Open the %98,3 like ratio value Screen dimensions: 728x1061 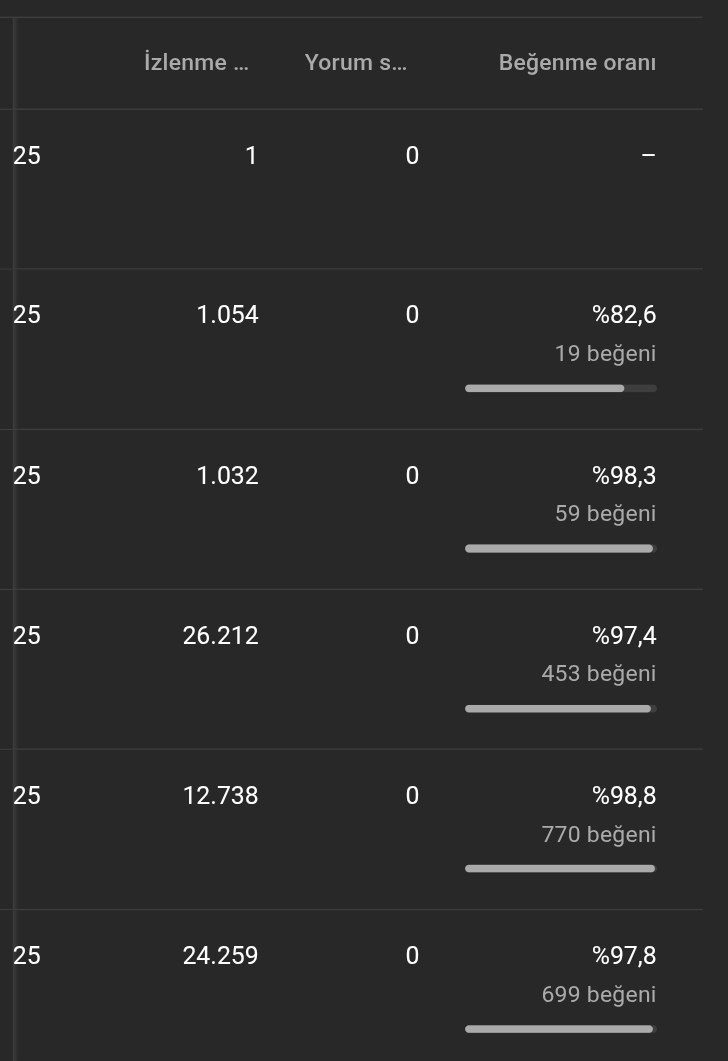coord(624,476)
